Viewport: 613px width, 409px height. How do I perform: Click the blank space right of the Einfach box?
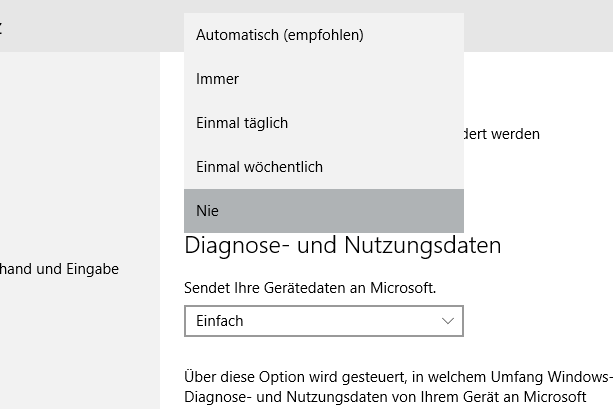pos(540,321)
